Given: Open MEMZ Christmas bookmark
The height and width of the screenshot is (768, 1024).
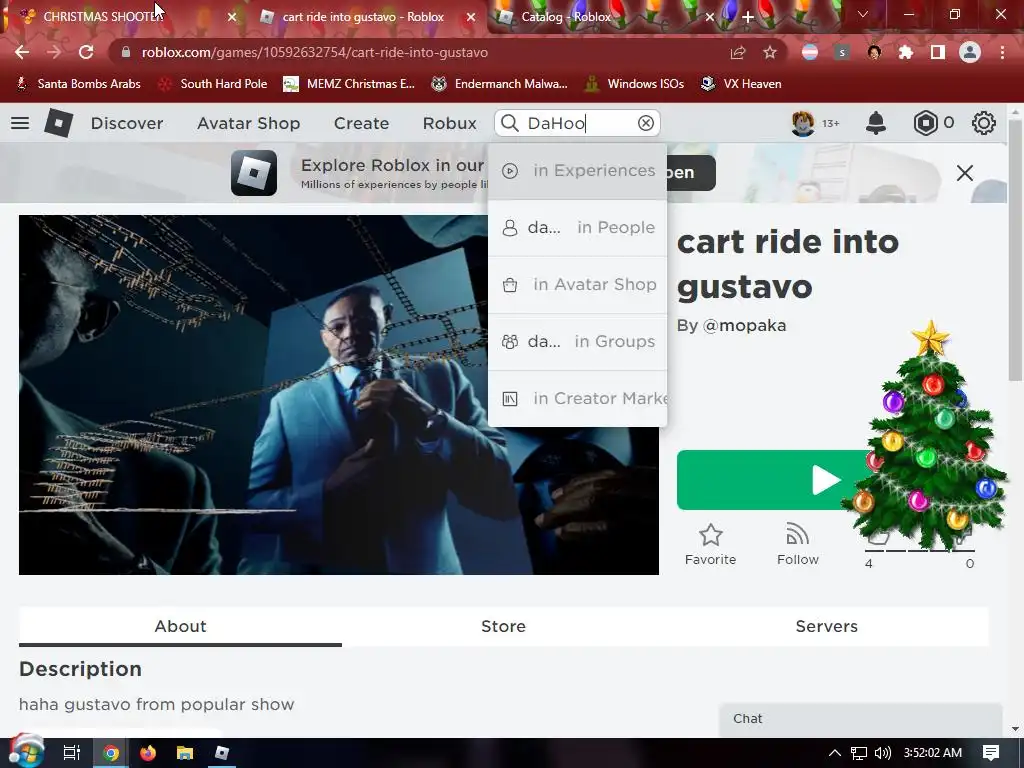Looking at the screenshot, I should pos(349,84).
